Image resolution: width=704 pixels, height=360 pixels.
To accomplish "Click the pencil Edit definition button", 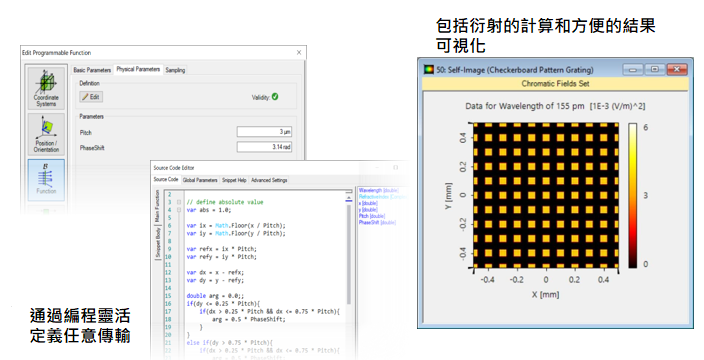I will point(91,97).
